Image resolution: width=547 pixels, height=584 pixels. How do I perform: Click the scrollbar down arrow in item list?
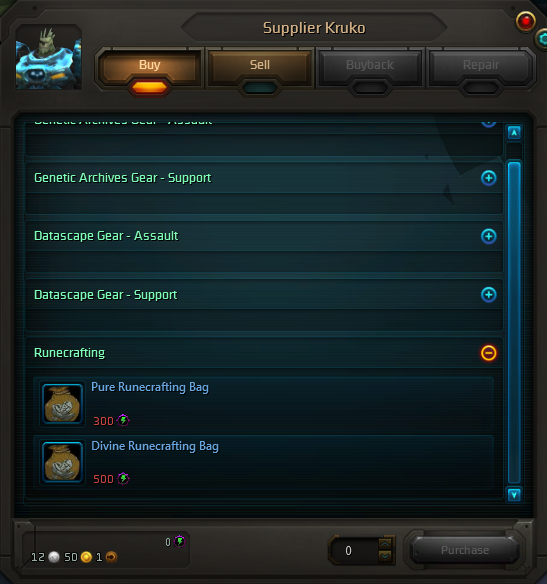coord(514,495)
